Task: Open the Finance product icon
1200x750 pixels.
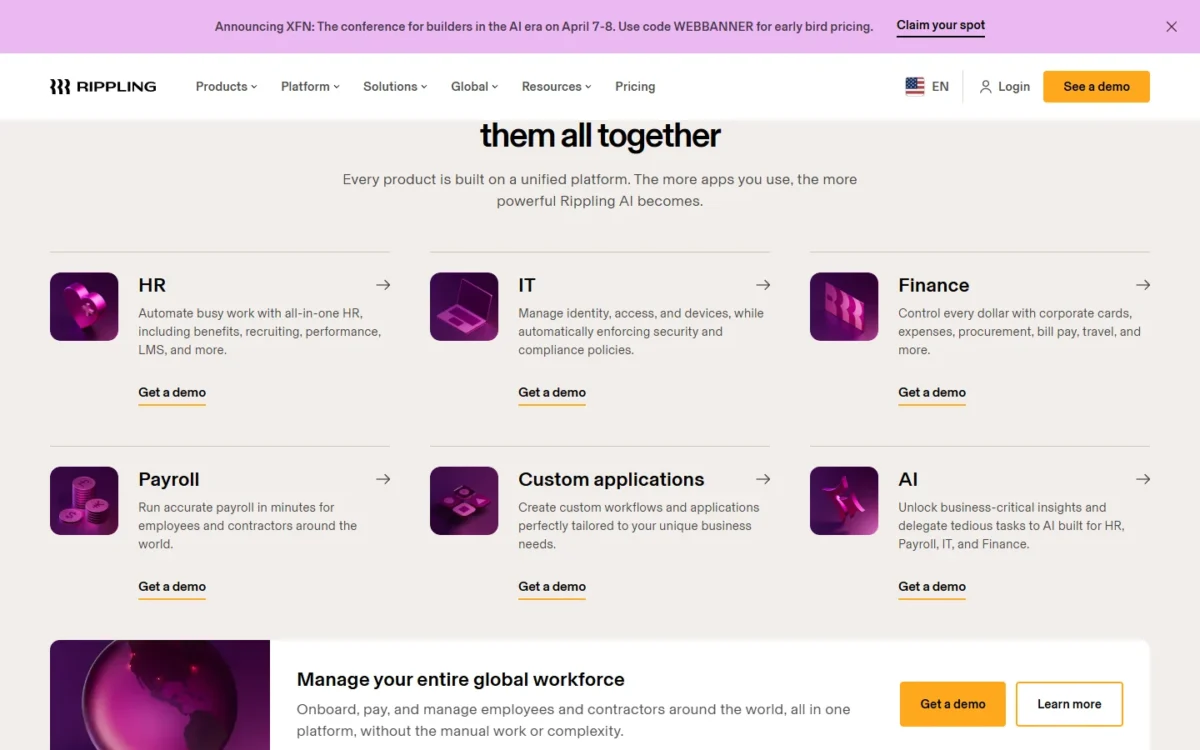Action: 844,307
